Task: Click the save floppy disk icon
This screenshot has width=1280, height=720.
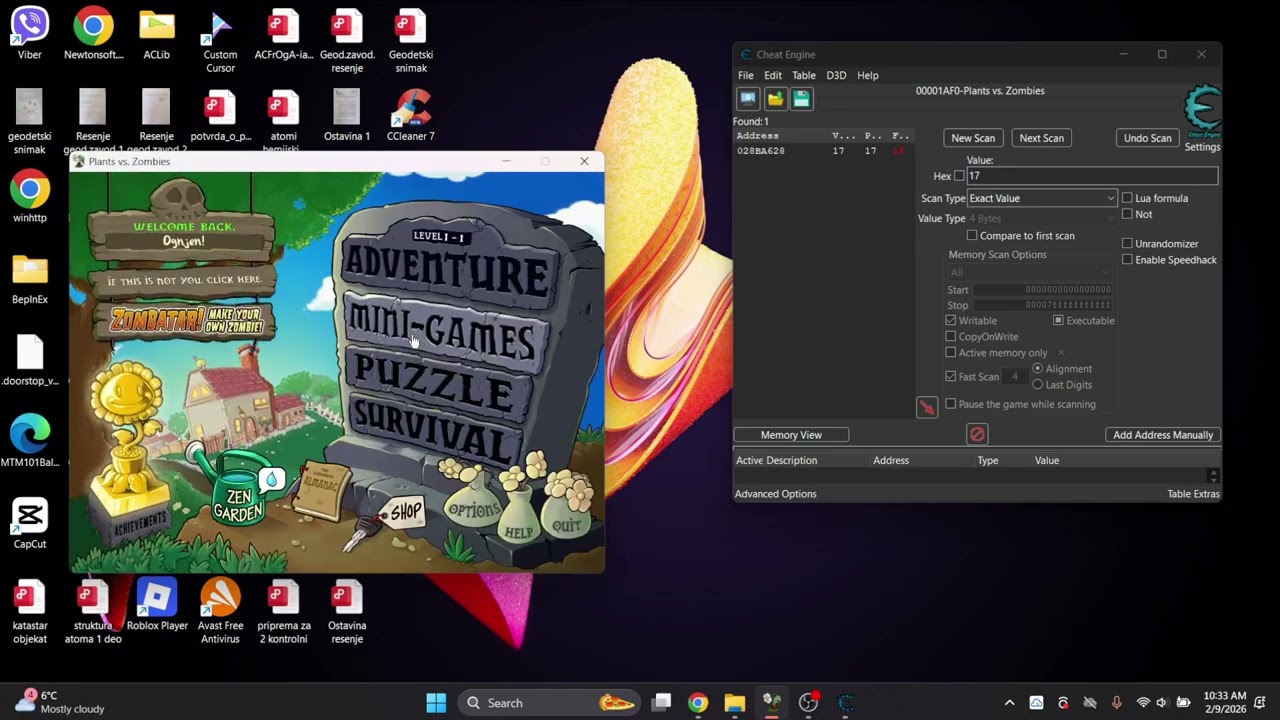Action: coord(801,98)
